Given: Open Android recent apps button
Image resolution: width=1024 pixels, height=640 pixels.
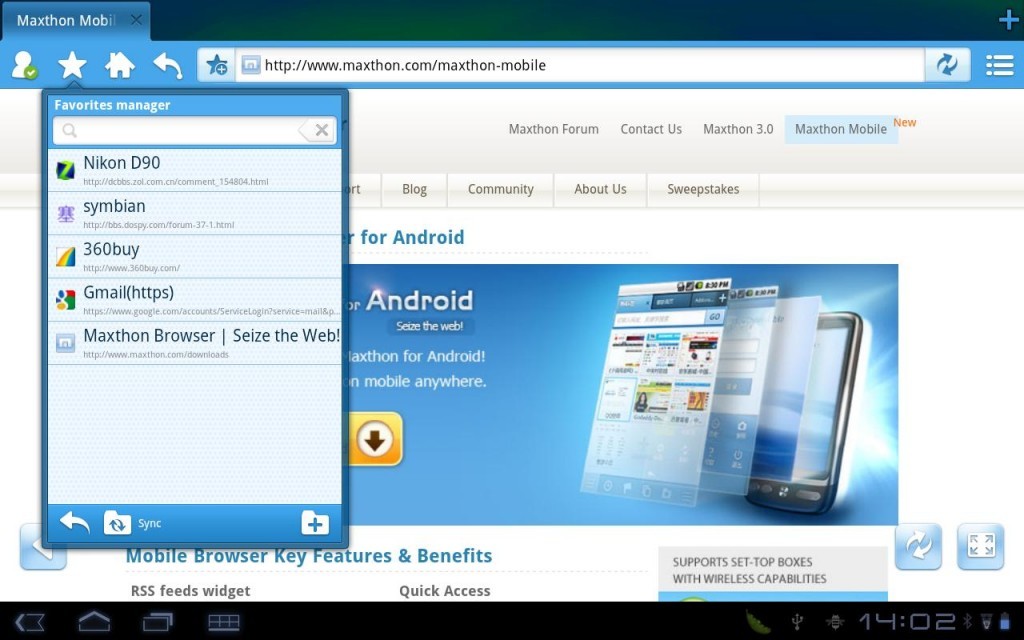Looking at the screenshot, I should point(157,622).
